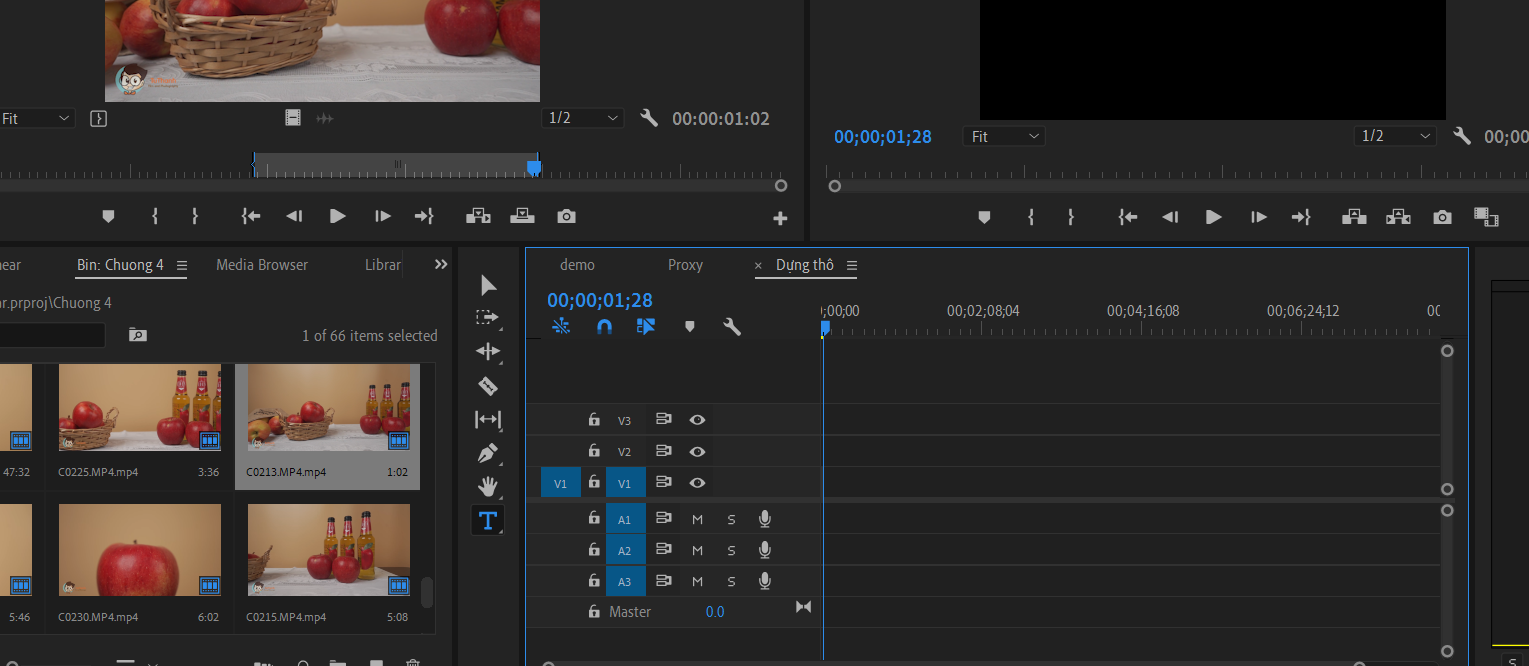1529x666 pixels.
Task: Open Source monitor 1/2 resolution dropdown
Action: pos(583,118)
